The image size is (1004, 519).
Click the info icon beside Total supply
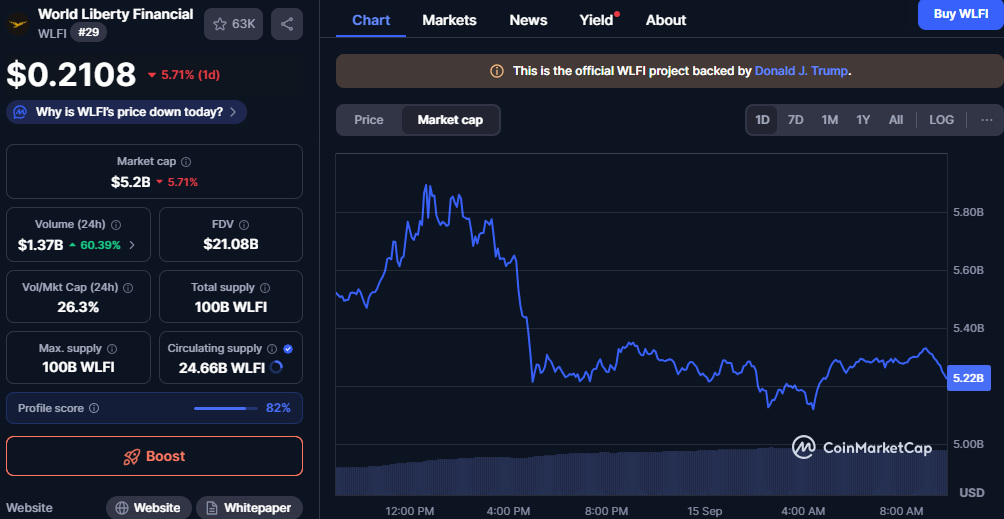[x=265, y=288]
